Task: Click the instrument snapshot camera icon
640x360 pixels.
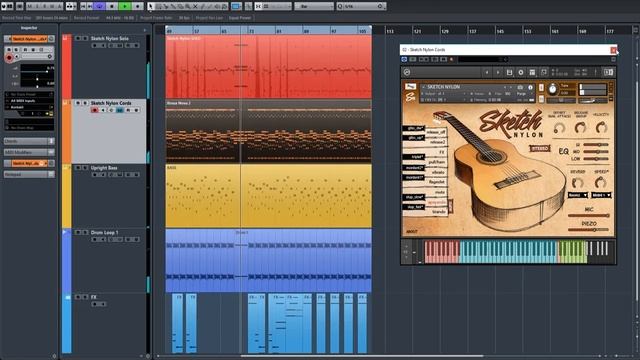Action: point(520,87)
